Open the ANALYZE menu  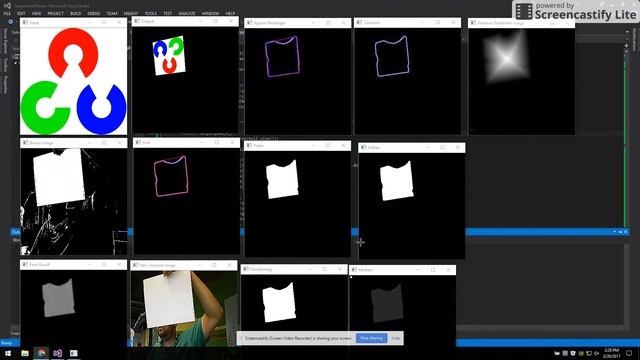pos(187,13)
